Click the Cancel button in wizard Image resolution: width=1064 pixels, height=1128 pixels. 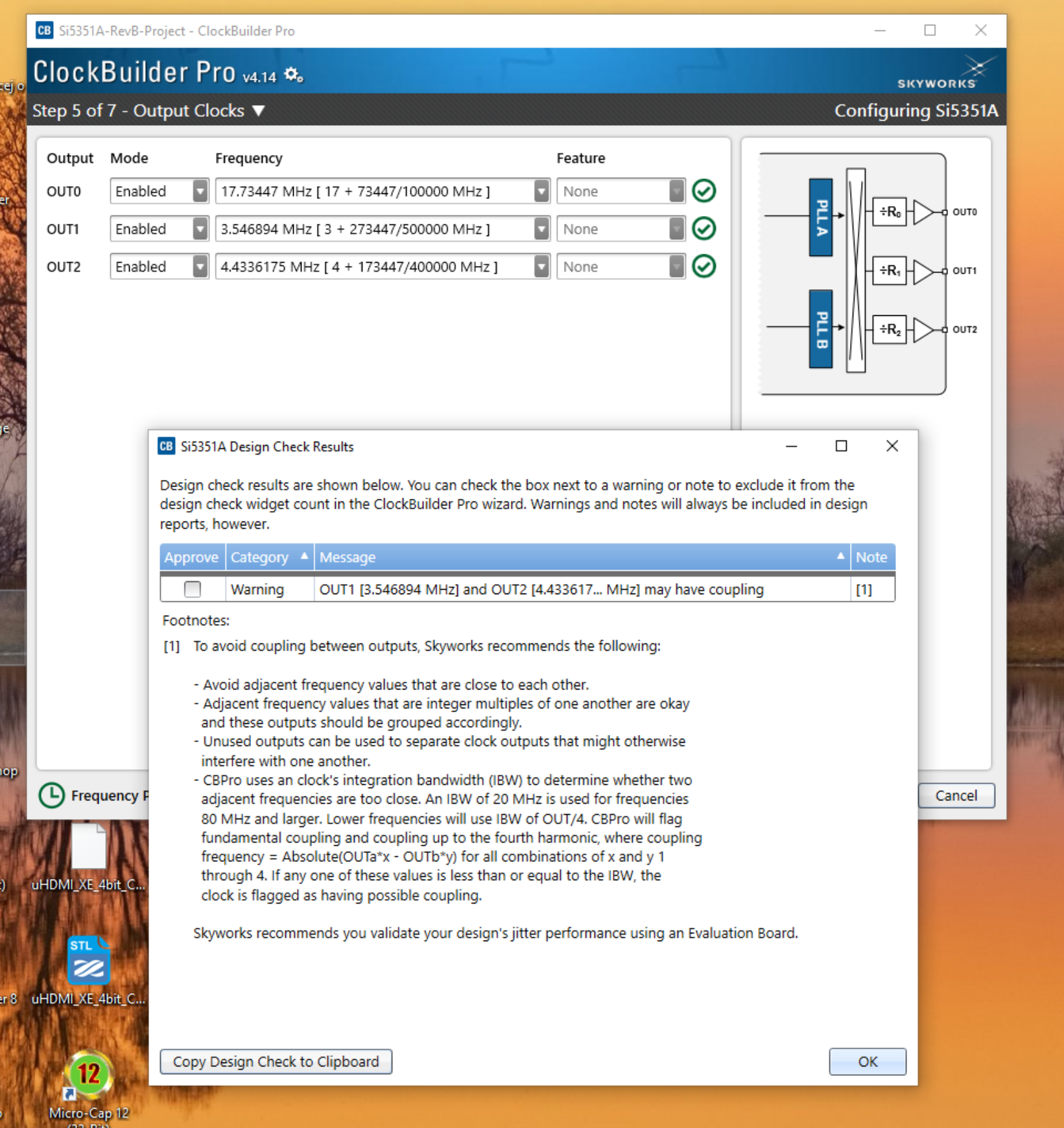956,796
